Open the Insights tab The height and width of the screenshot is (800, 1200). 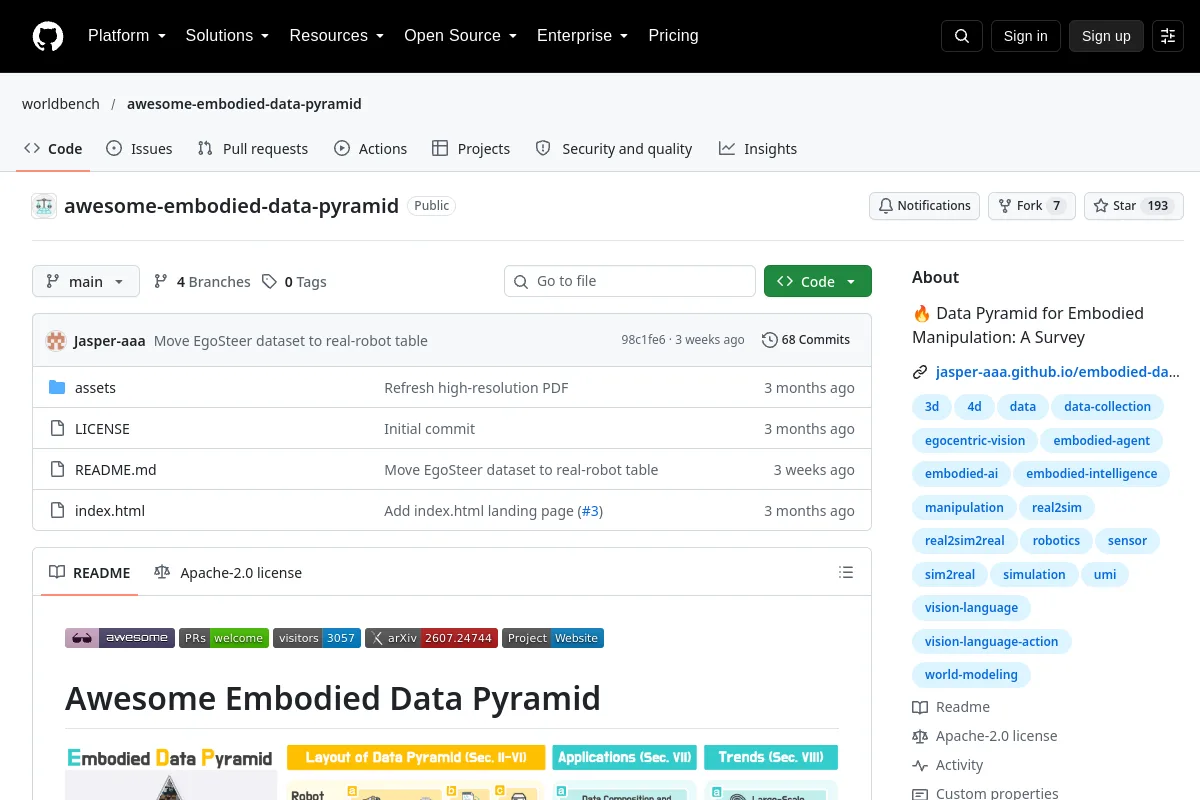click(x=758, y=149)
